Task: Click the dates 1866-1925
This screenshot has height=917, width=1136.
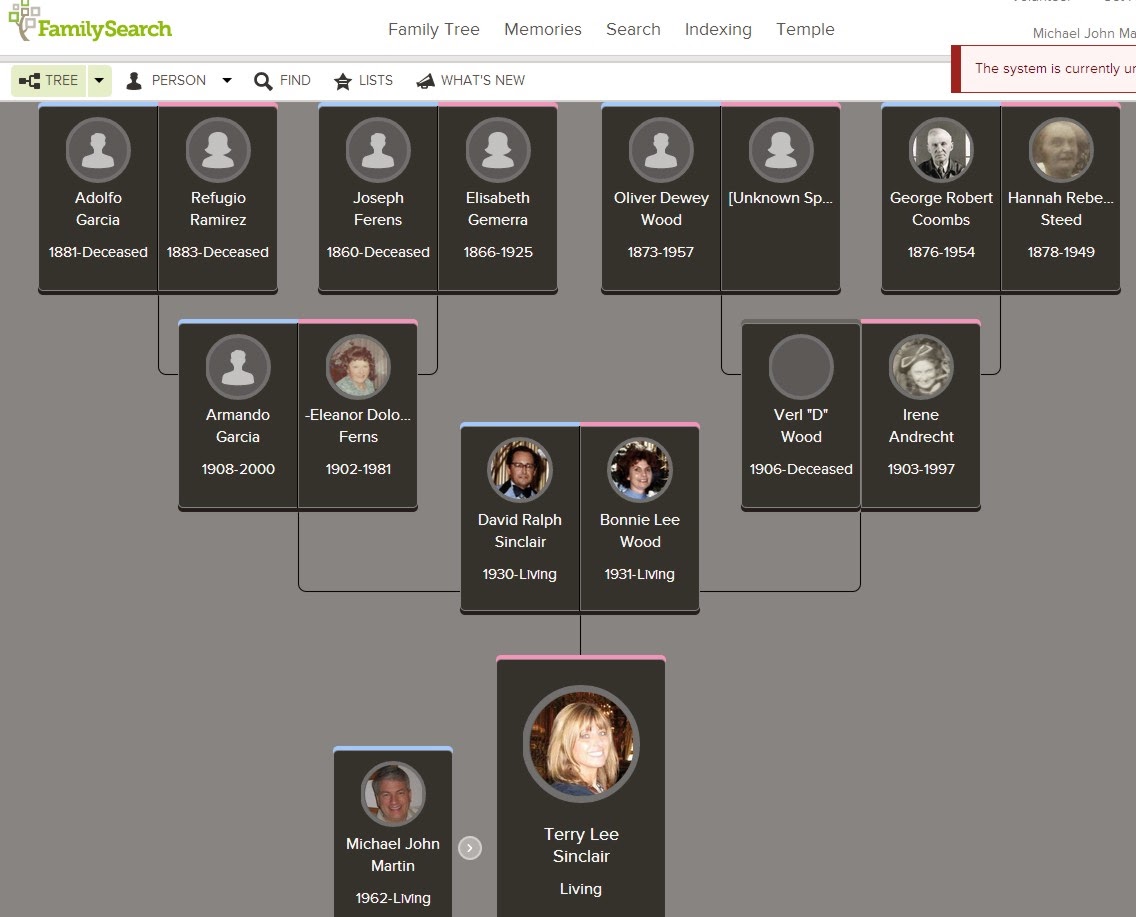Action: point(498,252)
